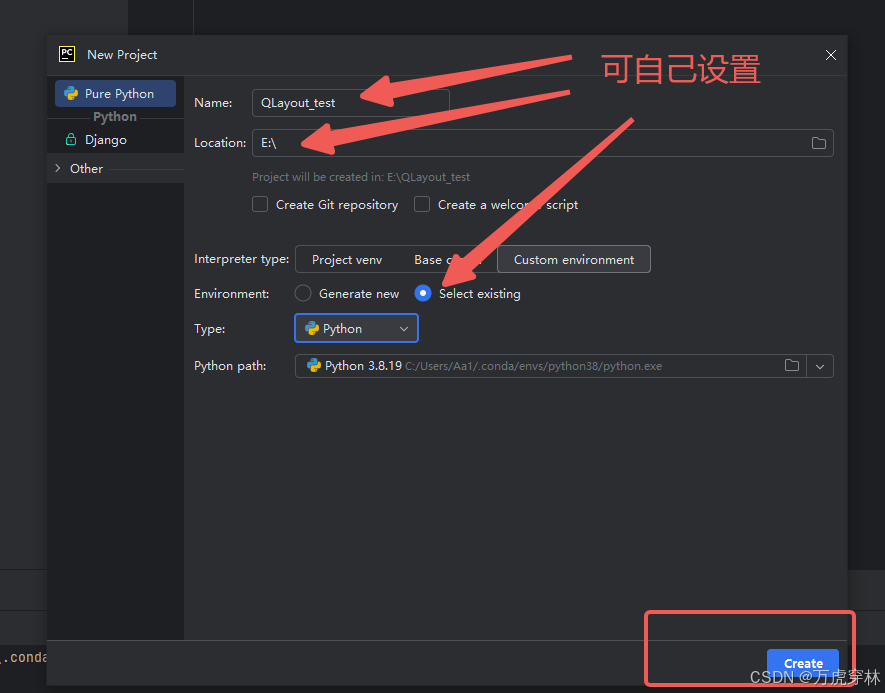Image resolution: width=885 pixels, height=693 pixels.
Task: Click the Create button
Action: pos(803,662)
